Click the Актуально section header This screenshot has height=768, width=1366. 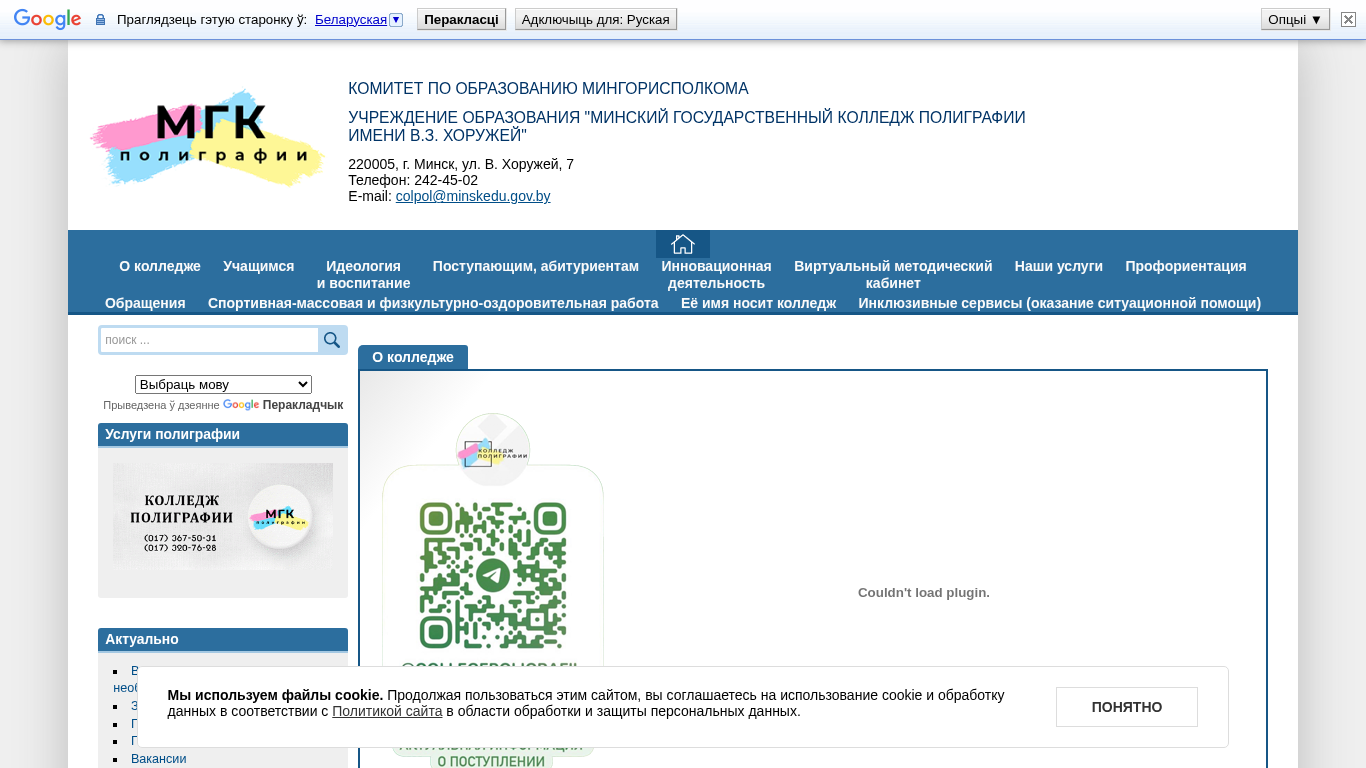tap(223, 639)
